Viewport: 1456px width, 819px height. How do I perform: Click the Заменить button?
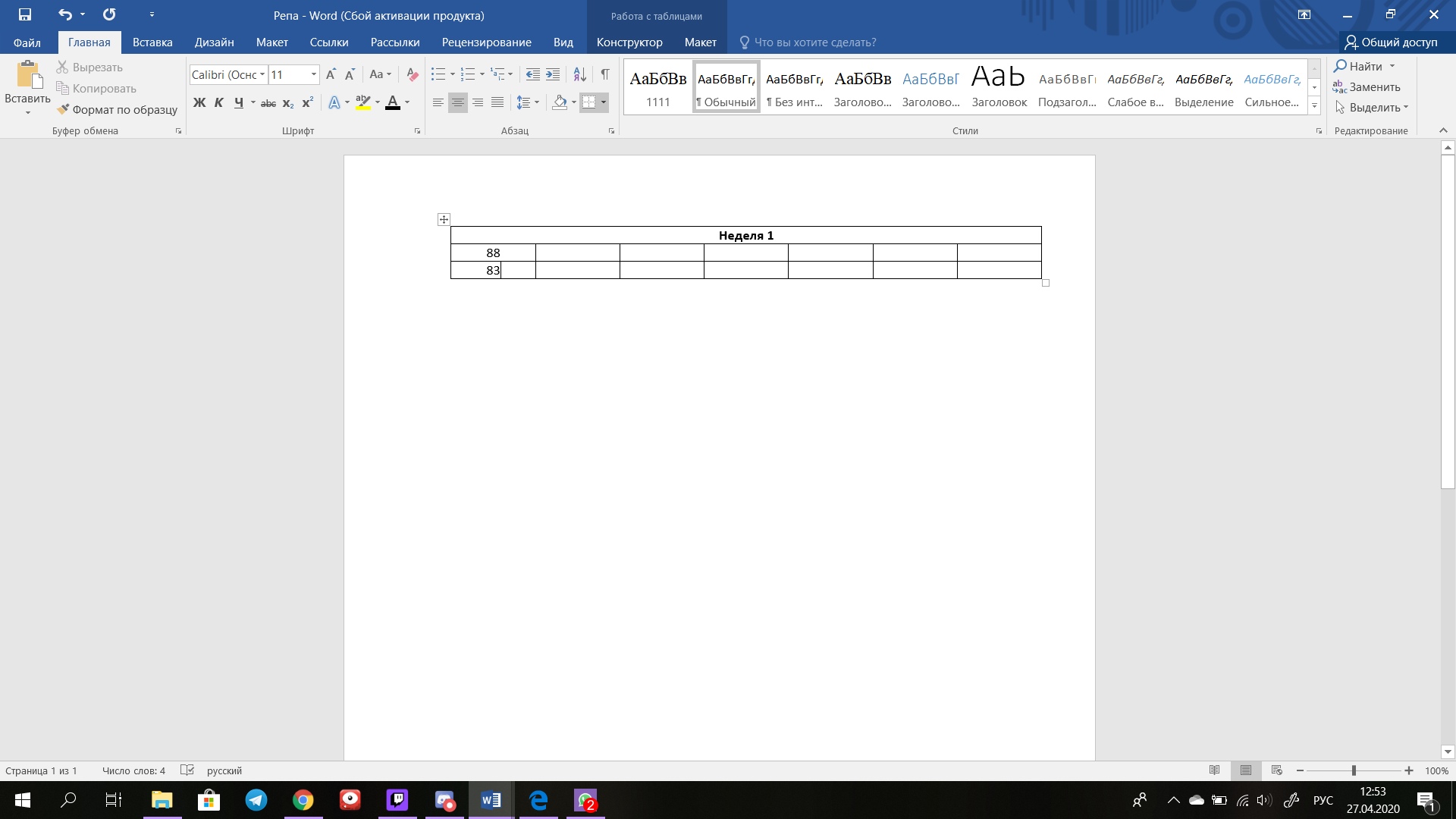click(1367, 87)
